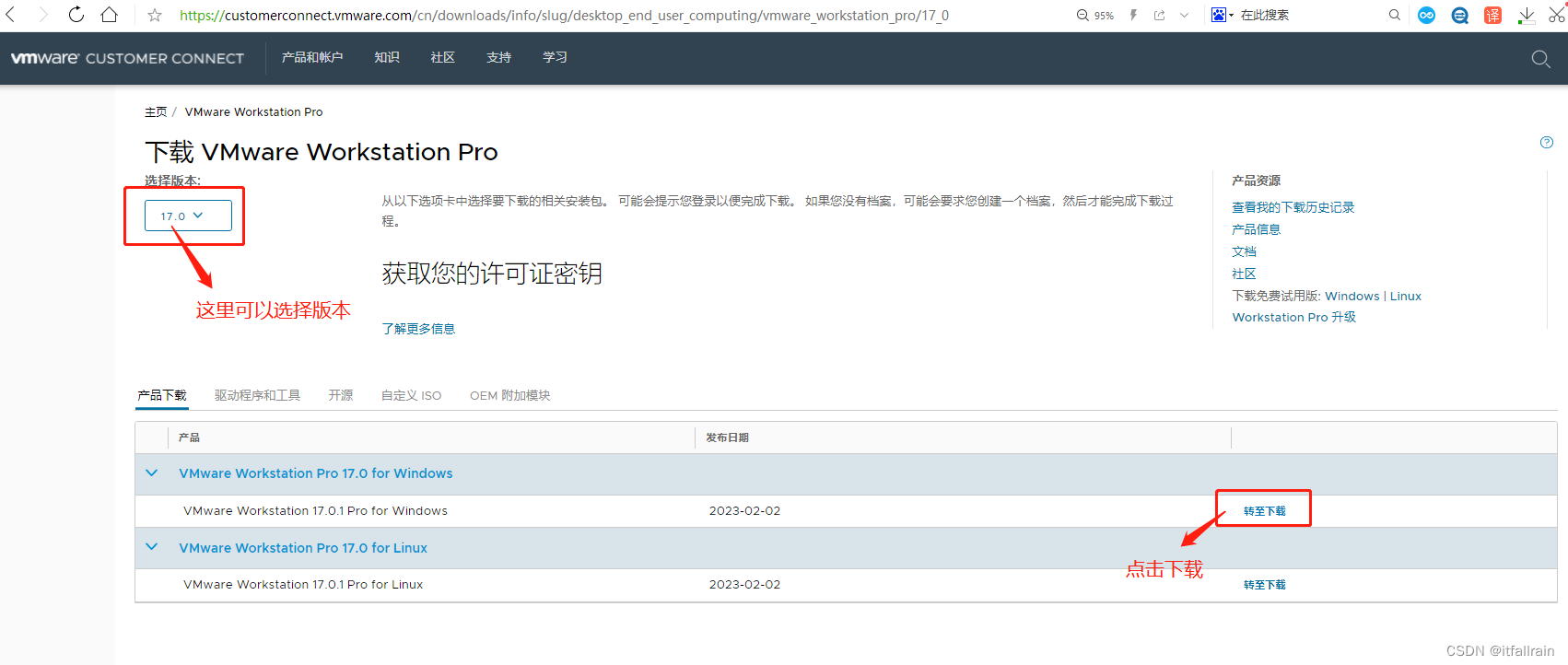1568x665 pixels.
Task: Click VMware Workstation 17.0.1 Pro for Linux text
Action: tap(303, 585)
